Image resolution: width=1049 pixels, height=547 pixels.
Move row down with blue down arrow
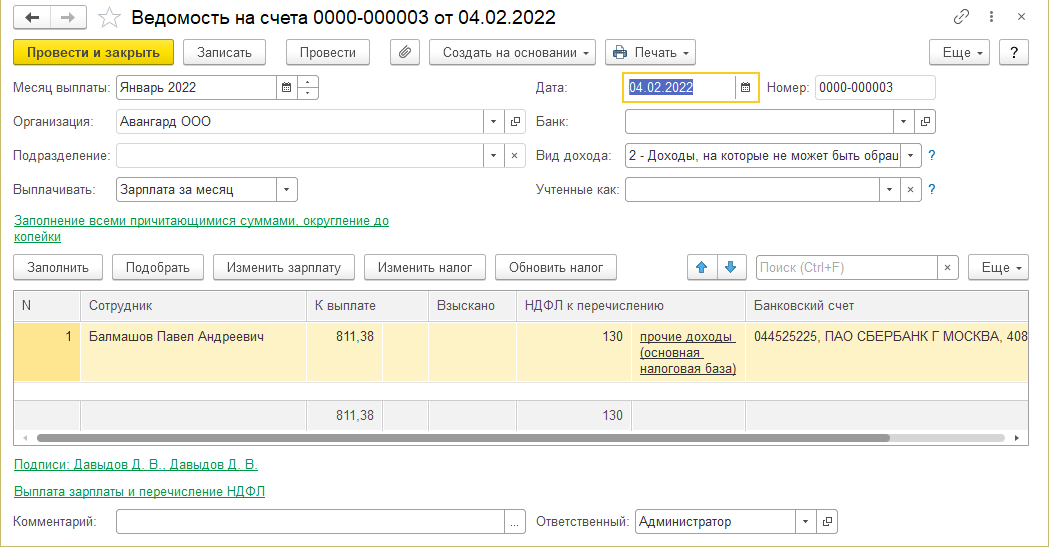[x=731, y=267]
